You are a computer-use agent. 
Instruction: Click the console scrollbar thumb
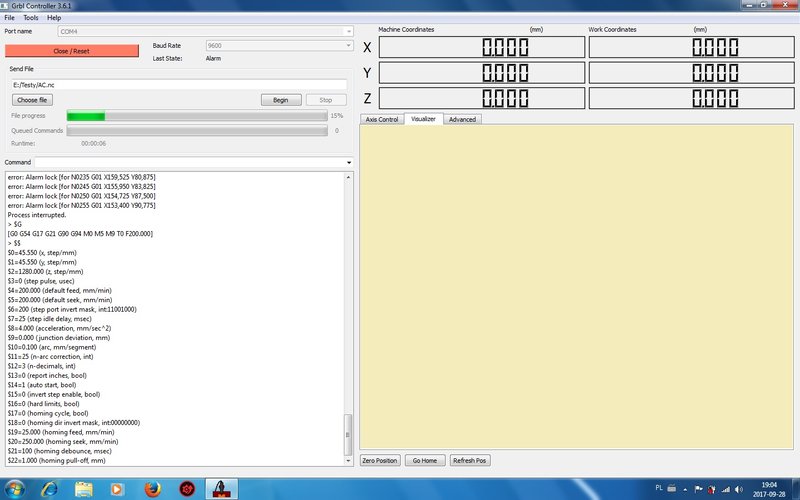[x=348, y=435]
